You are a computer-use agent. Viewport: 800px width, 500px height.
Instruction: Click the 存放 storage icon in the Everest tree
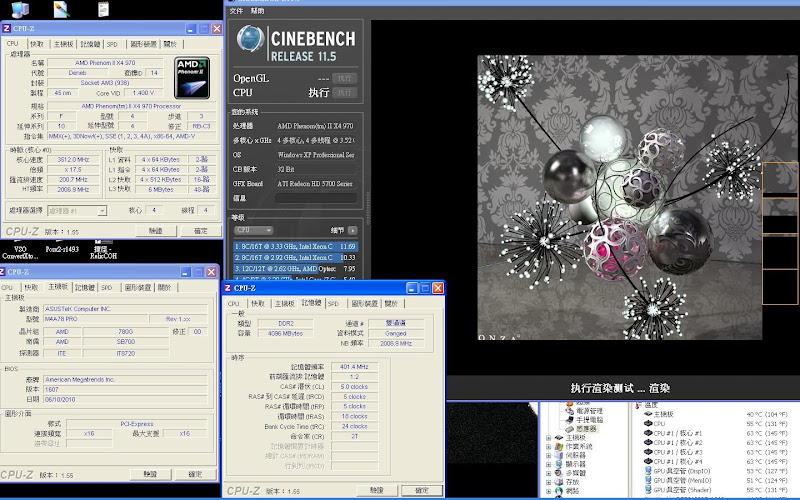tap(559, 482)
